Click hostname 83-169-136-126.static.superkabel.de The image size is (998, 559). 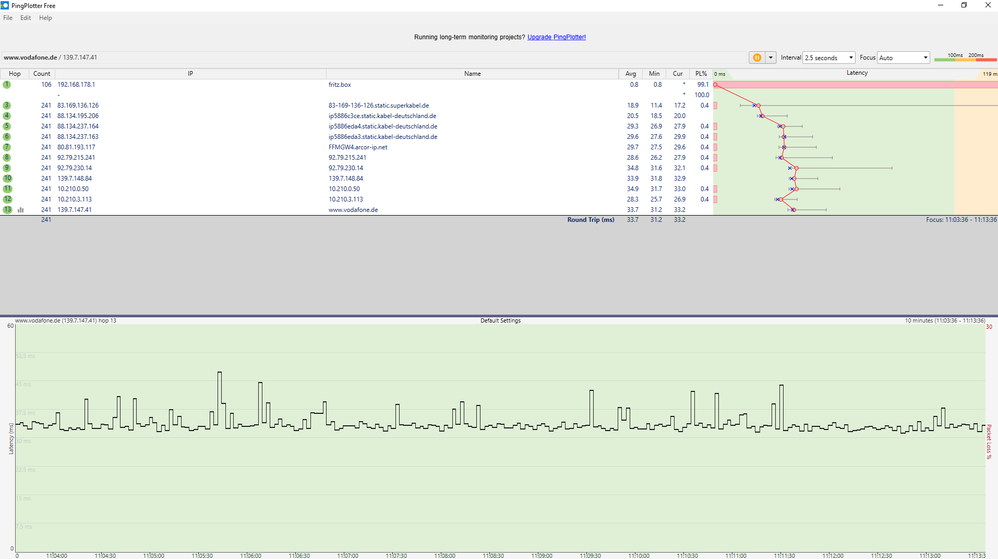[x=379, y=105]
